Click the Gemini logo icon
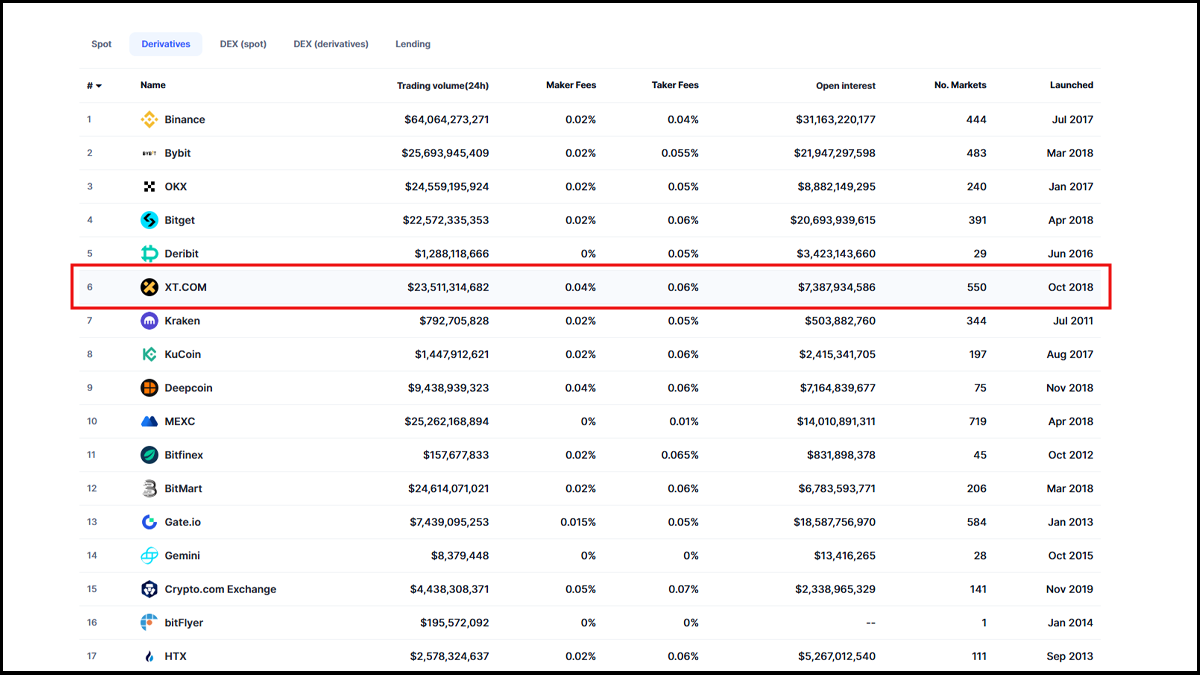This screenshot has height=675, width=1200. coord(149,555)
